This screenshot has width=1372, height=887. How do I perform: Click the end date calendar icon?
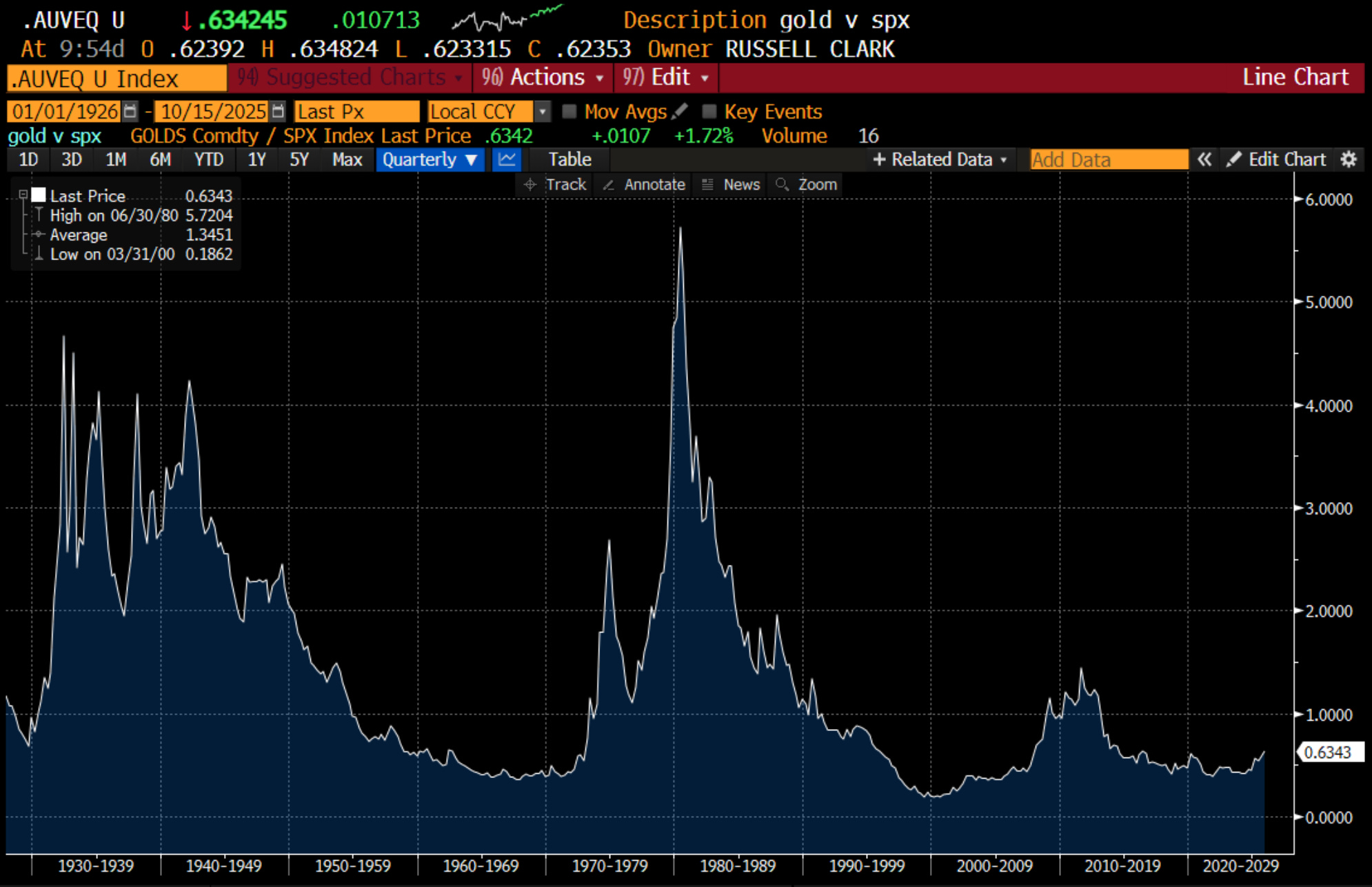click(x=277, y=111)
